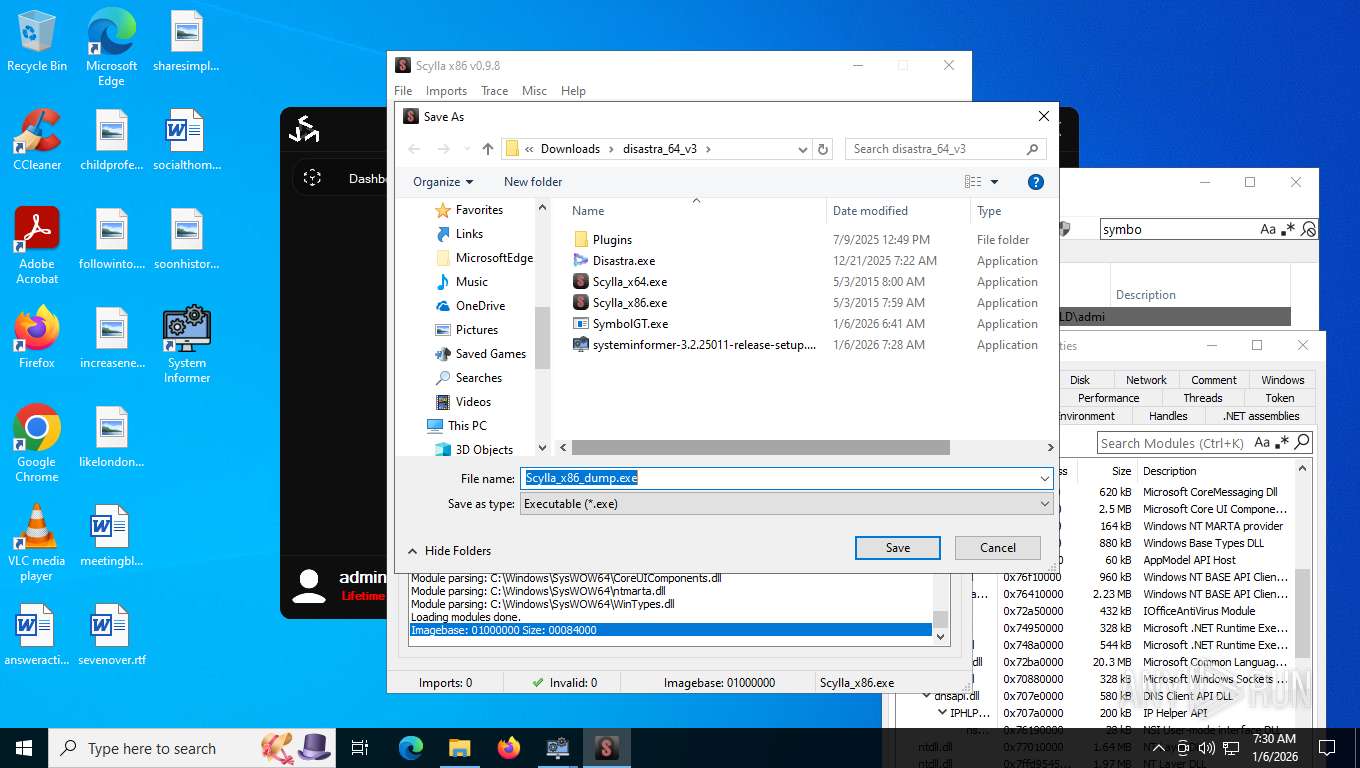This screenshot has height=768, width=1360.
Task: Collapse folders with Hide Folders
Action: pyautogui.click(x=449, y=551)
